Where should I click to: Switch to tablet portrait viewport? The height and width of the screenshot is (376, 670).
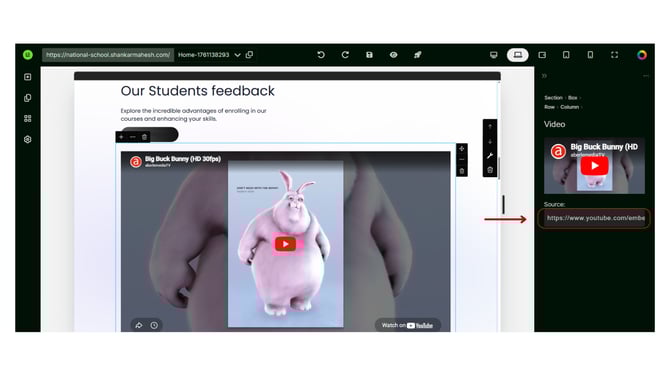[566, 55]
